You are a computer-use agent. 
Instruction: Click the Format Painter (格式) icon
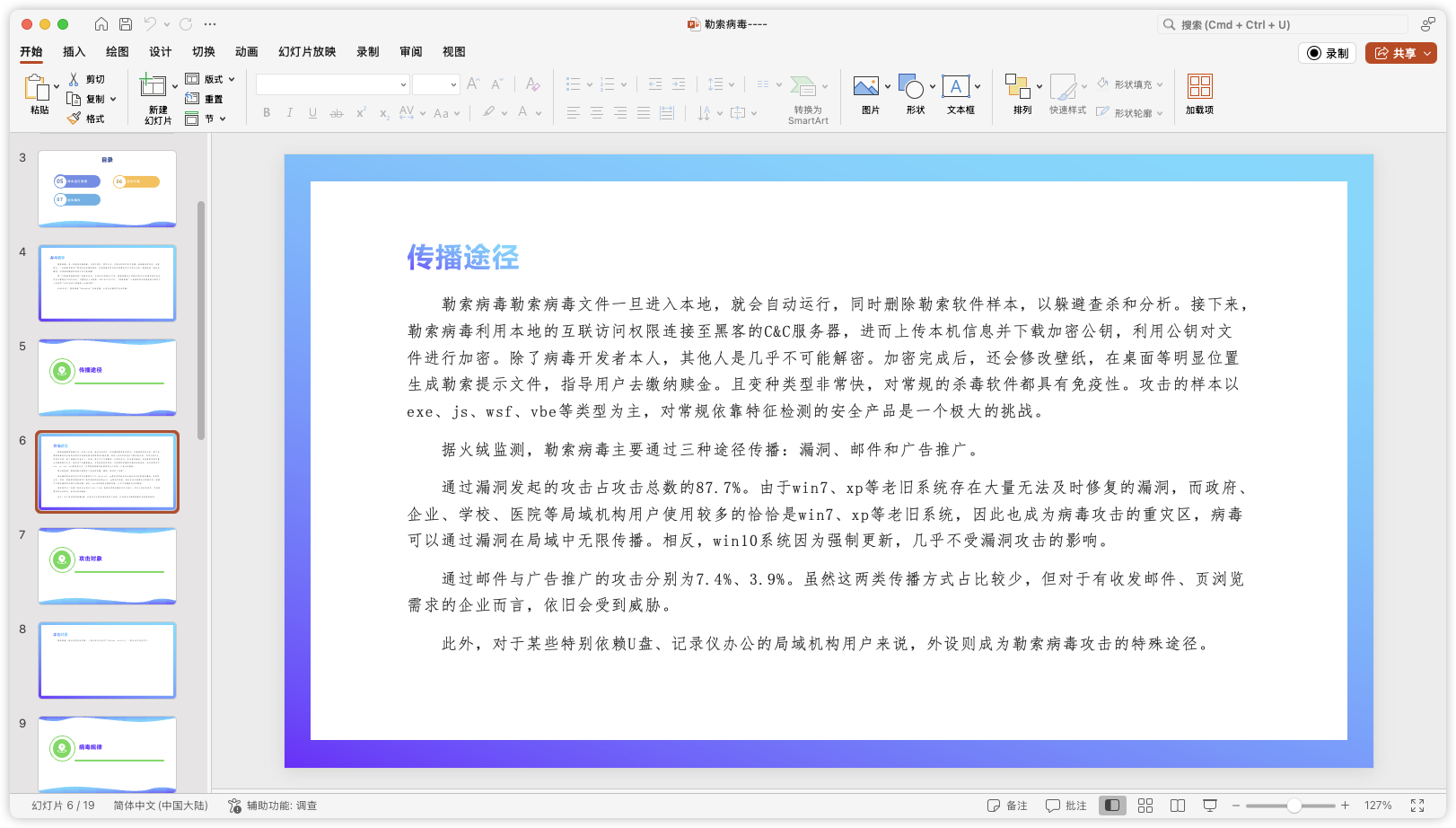point(75,119)
